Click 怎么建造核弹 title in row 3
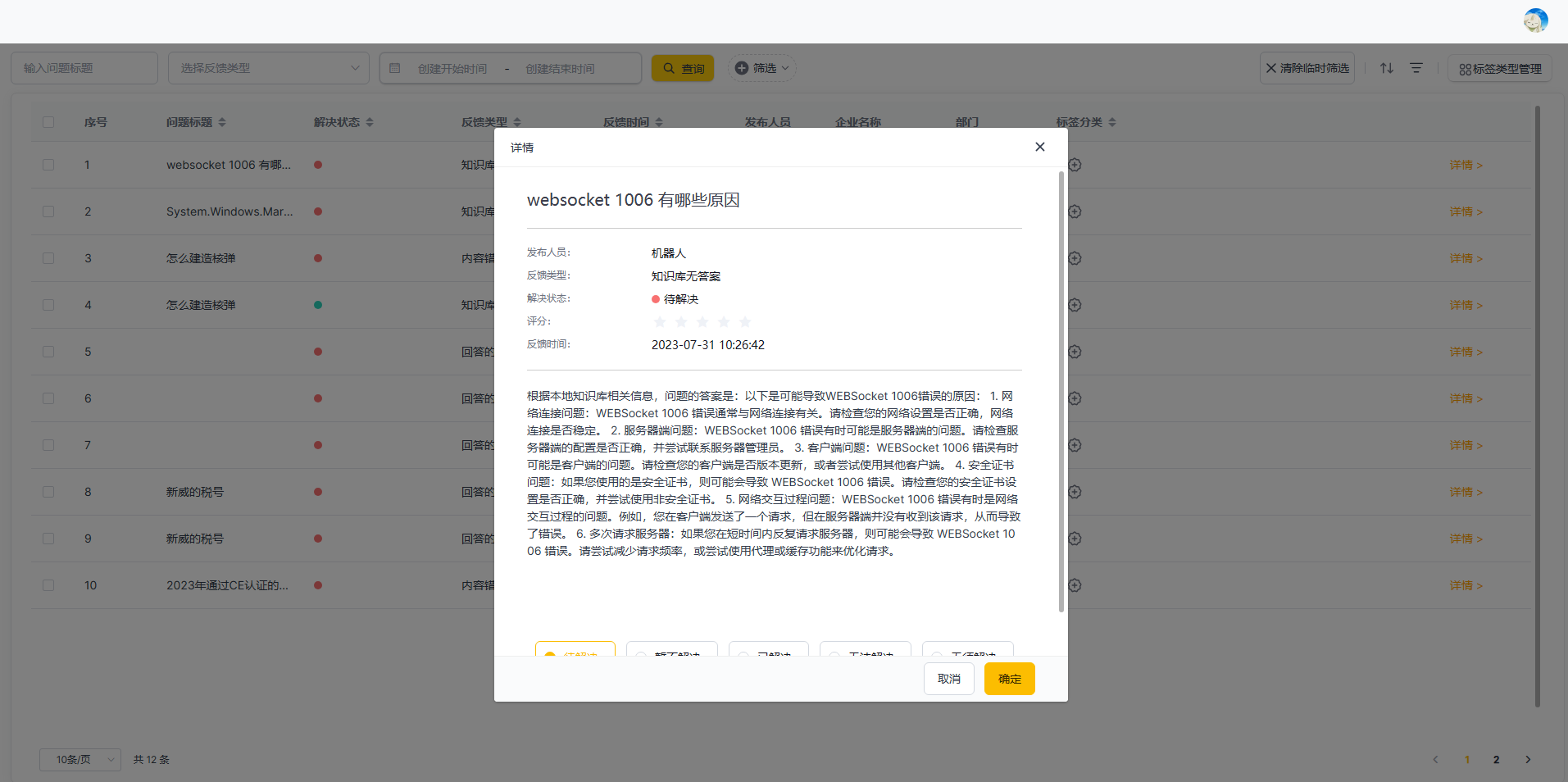 click(201, 258)
